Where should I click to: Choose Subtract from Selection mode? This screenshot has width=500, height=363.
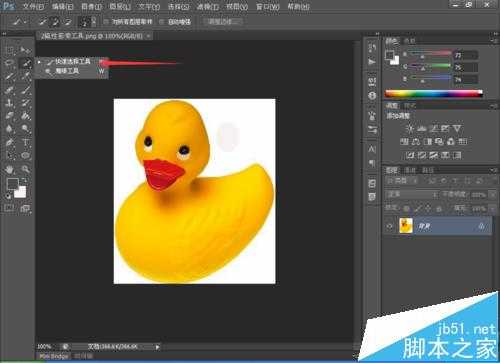[x=68, y=22]
